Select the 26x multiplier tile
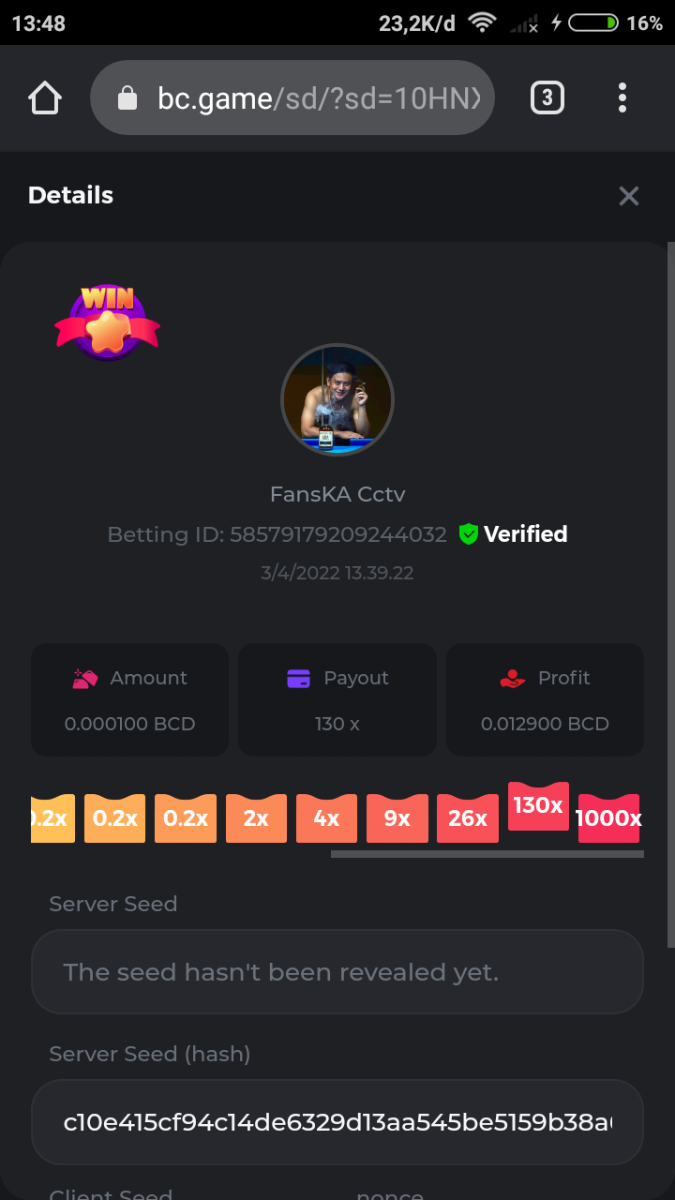Image resolution: width=675 pixels, height=1200 pixels. 467,819
